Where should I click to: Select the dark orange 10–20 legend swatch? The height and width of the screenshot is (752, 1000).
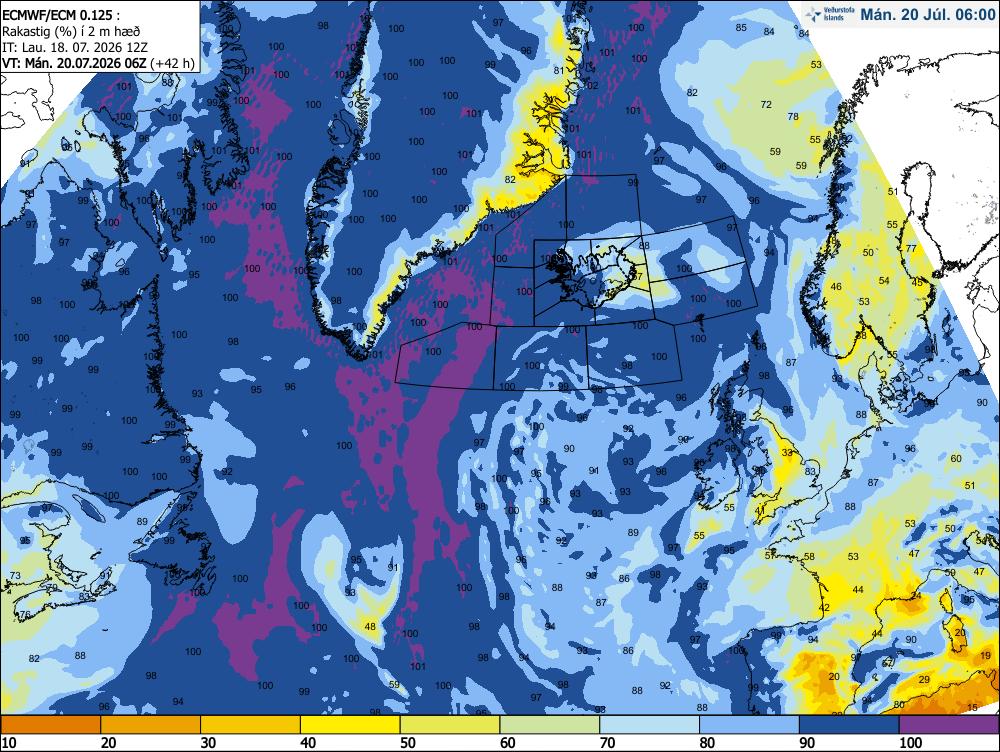point(51,725)
